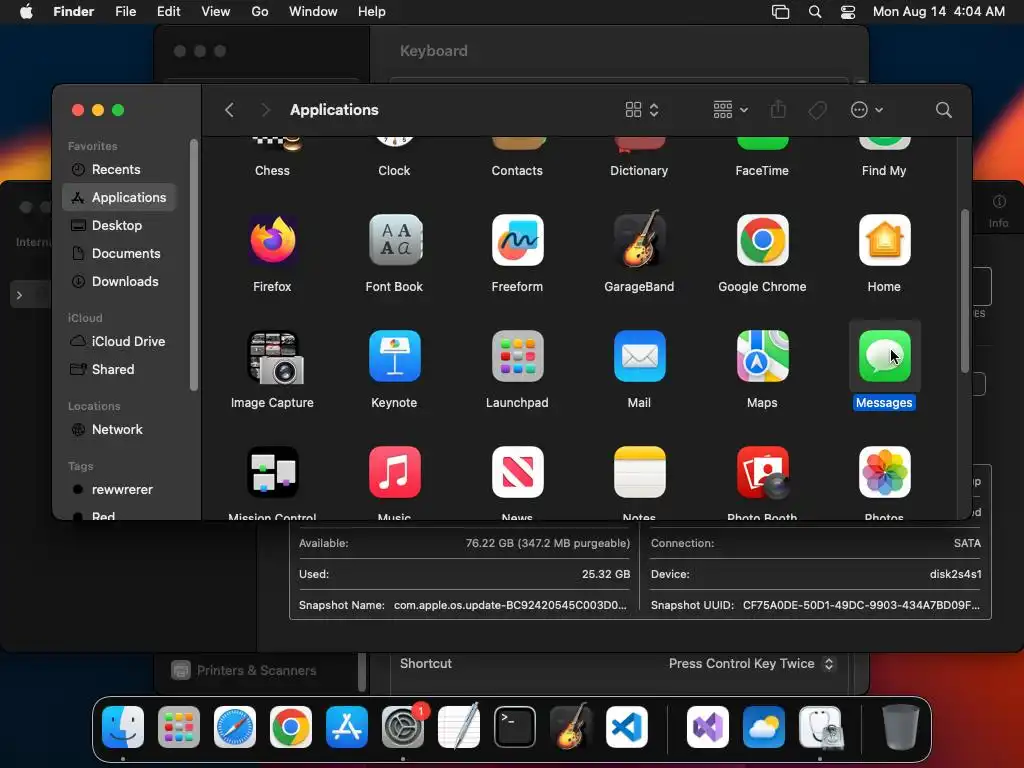Screen dimensions: 1024x768
Task: Open the Firefox application icon
Action: (272, 240)
